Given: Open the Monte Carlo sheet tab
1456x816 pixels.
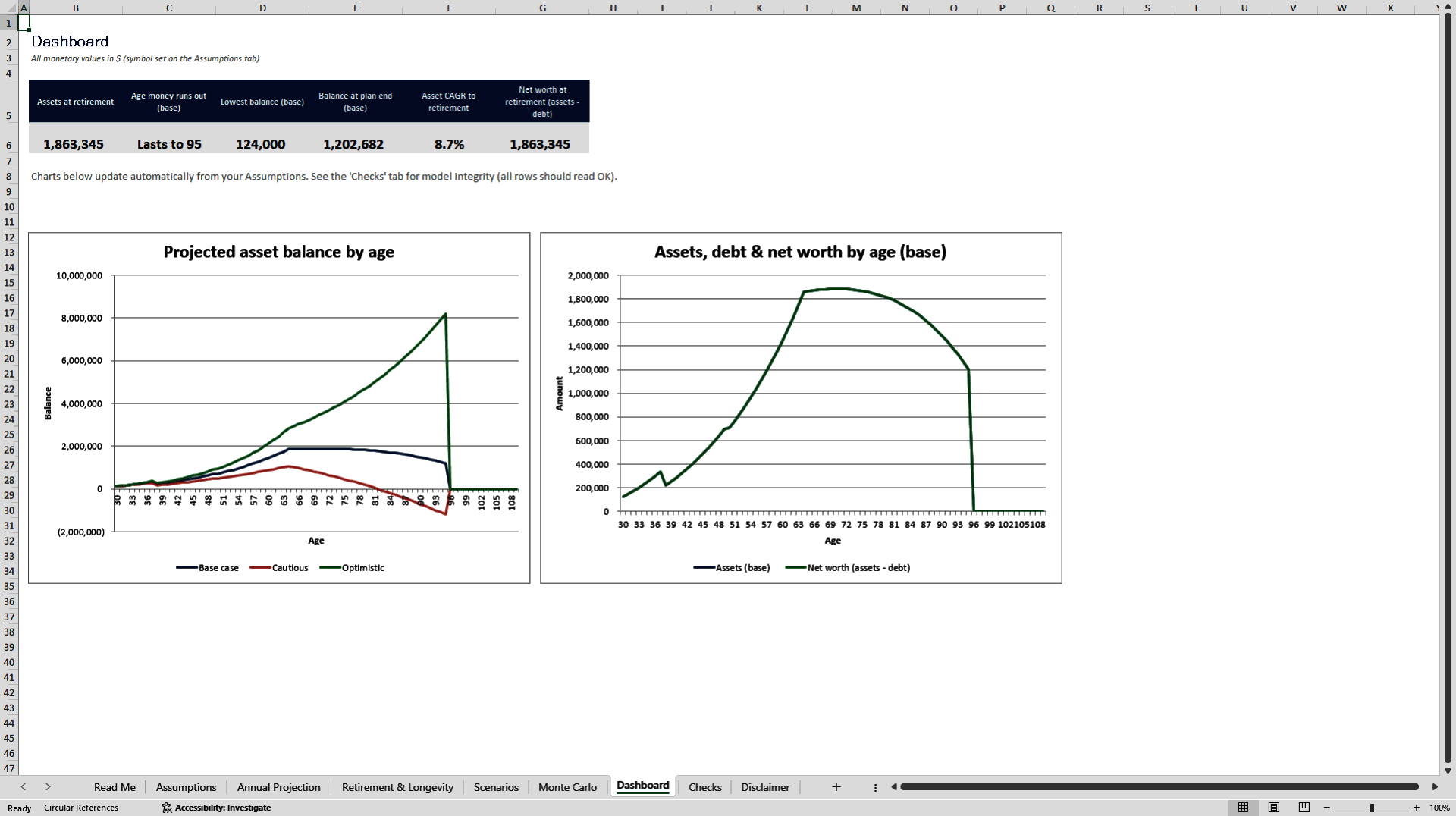Looking at the screenshot, I should [567, 787].
